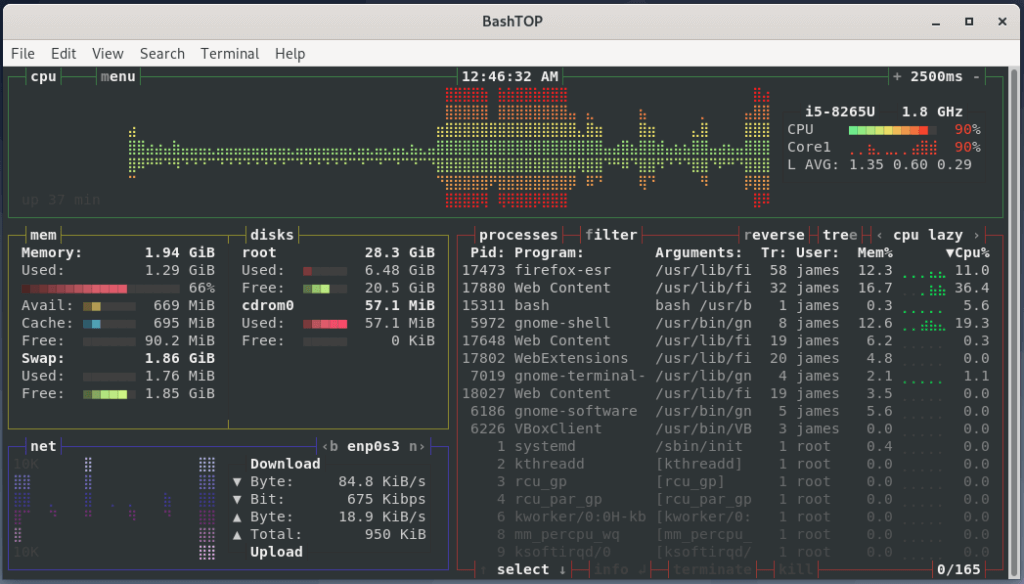Click terminate in the bottom bar
The width and height of the screenshot is (1024, 584).
713,569
